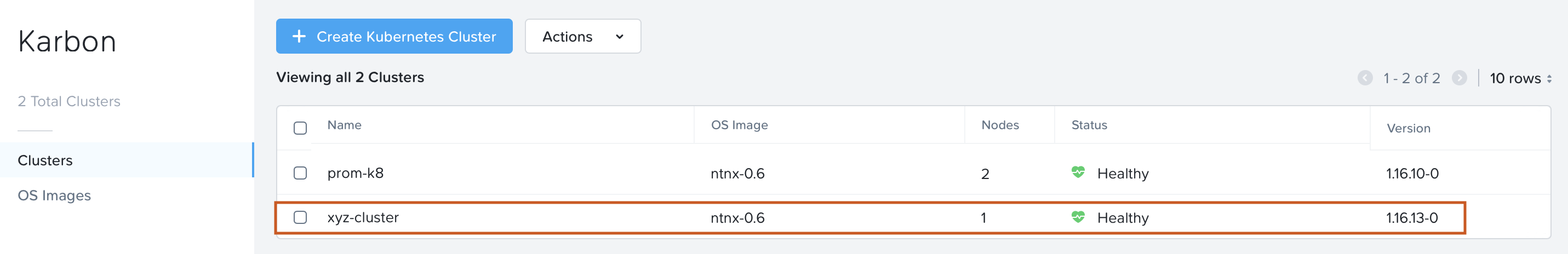Sort table by Version column header
The image size is (1568, 254).
click(1408, 128)
